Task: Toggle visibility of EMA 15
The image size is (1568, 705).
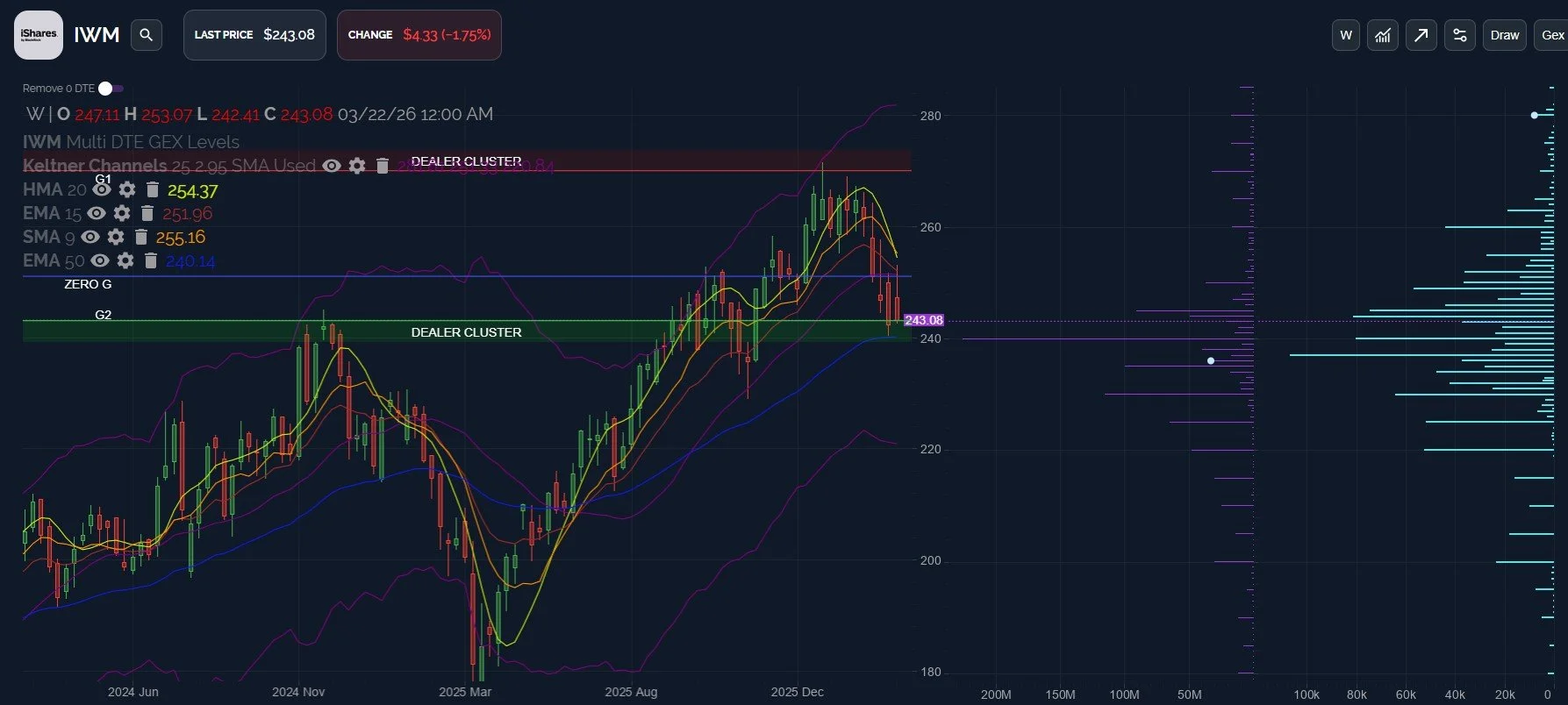Action: coord(97,213)
